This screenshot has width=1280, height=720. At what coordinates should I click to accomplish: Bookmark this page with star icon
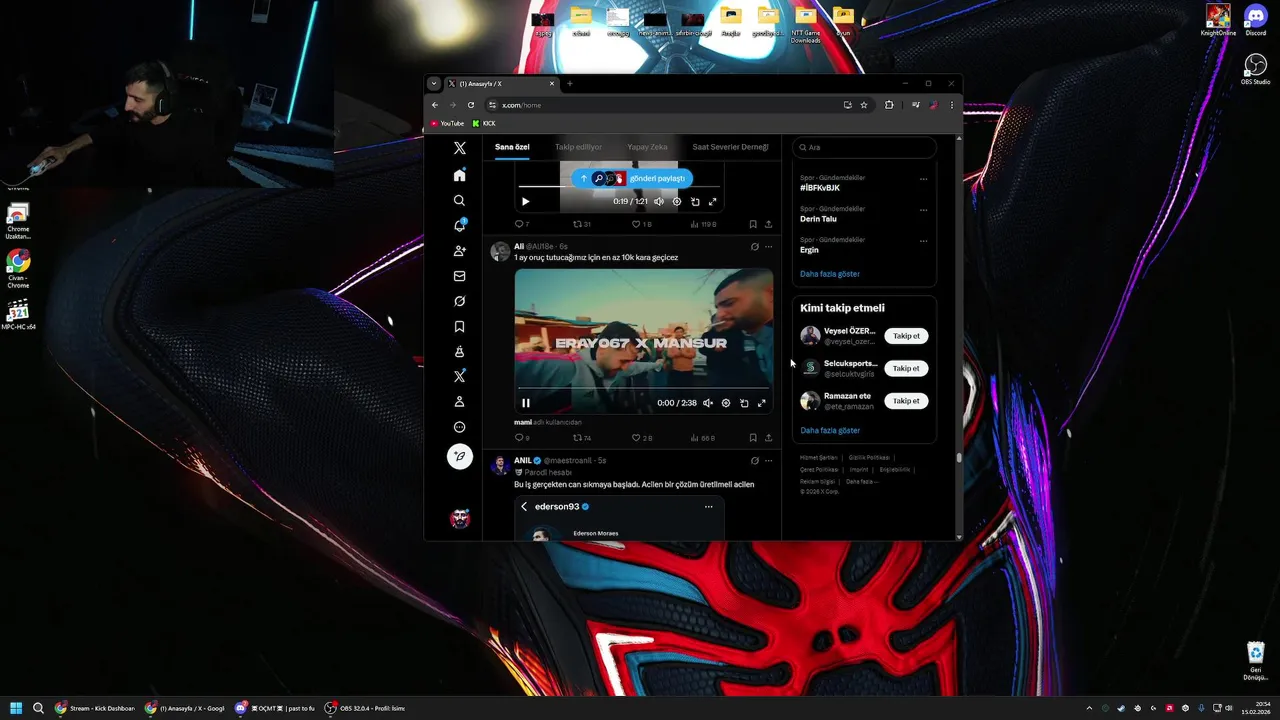click(x=864, y=105)
